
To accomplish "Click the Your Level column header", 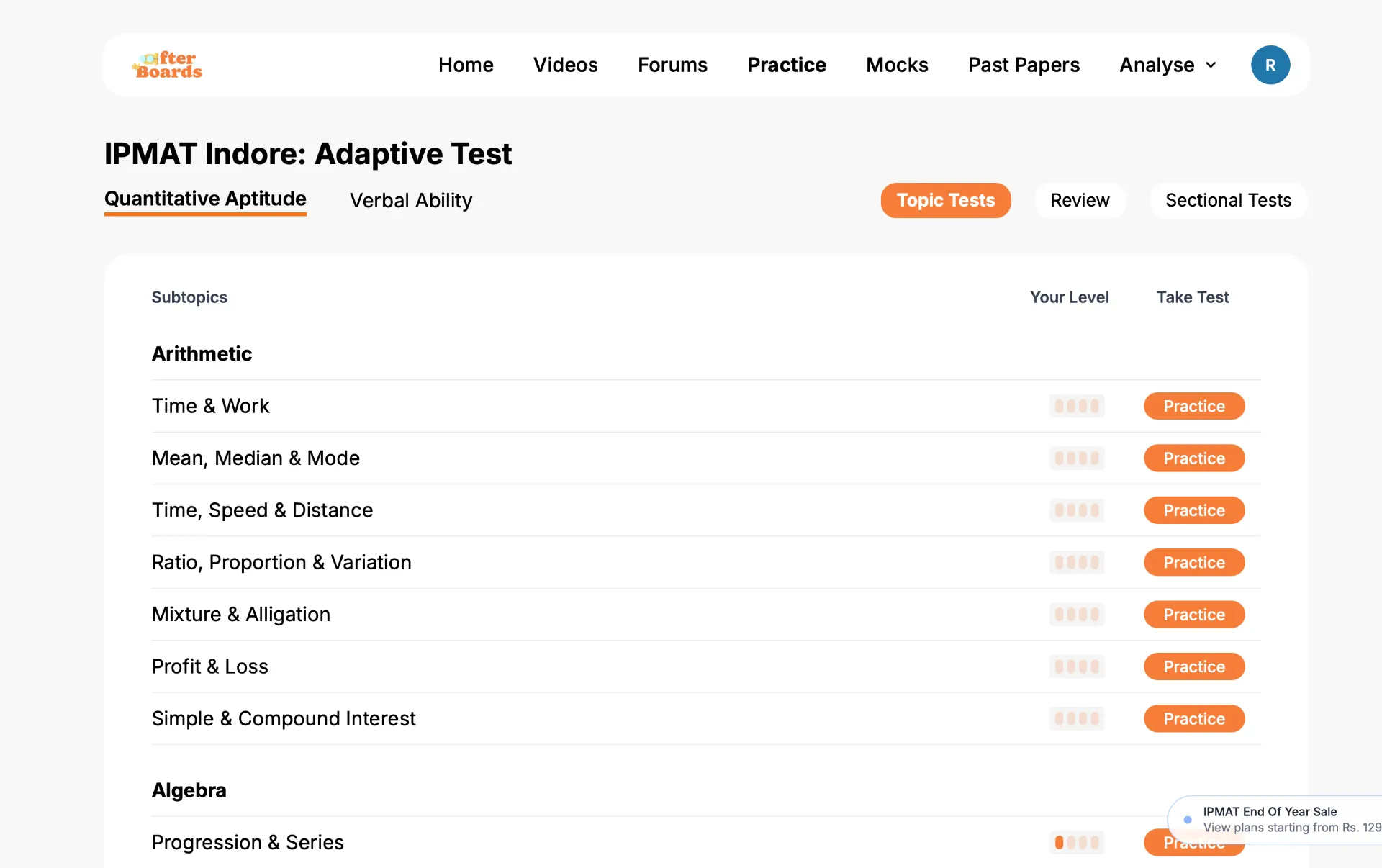I will [1069, 297].
